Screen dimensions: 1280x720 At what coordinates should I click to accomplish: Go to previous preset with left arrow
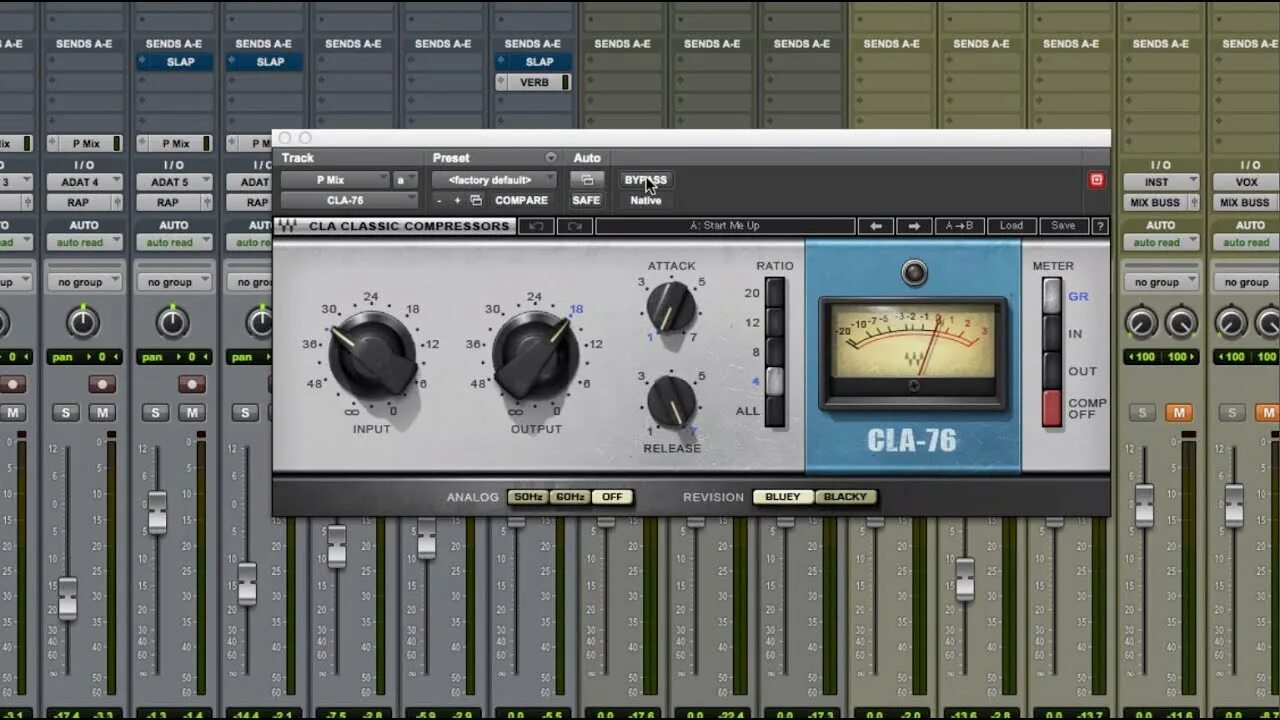pyautogui.click(x=876, y=226)
